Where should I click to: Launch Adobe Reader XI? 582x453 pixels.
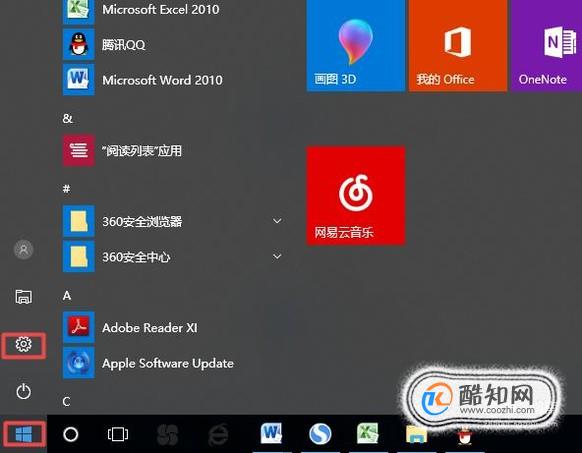(x=130, y=327)
